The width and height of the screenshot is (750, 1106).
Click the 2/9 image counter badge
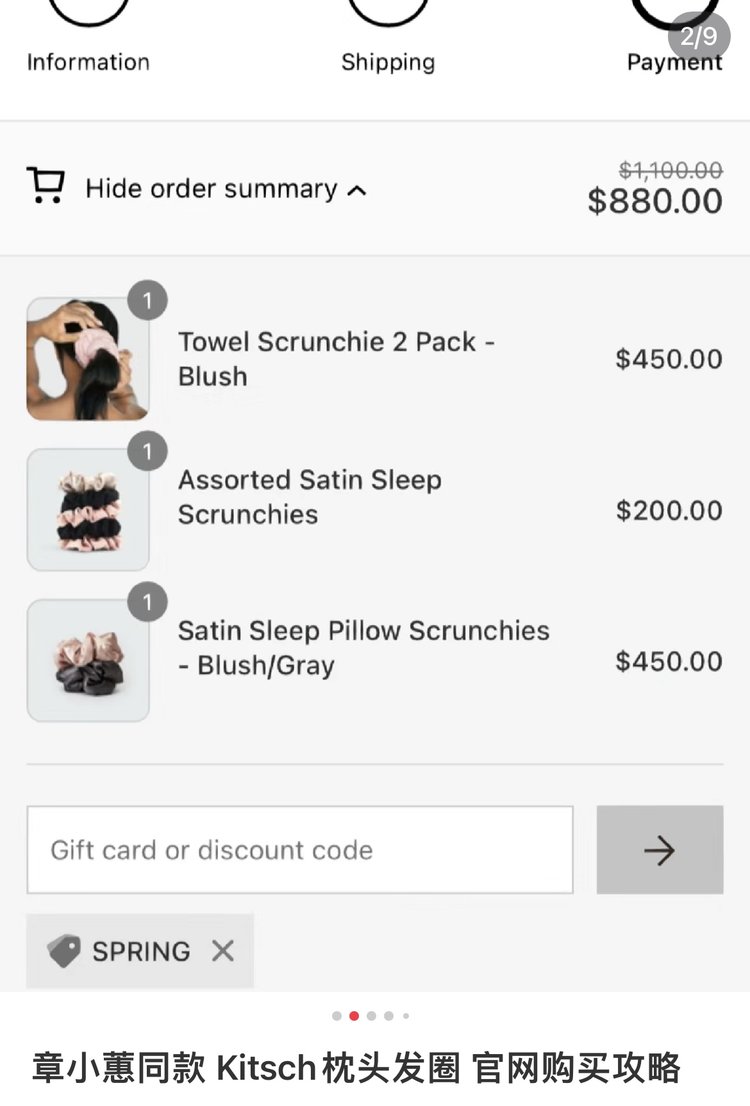point(698,37)
